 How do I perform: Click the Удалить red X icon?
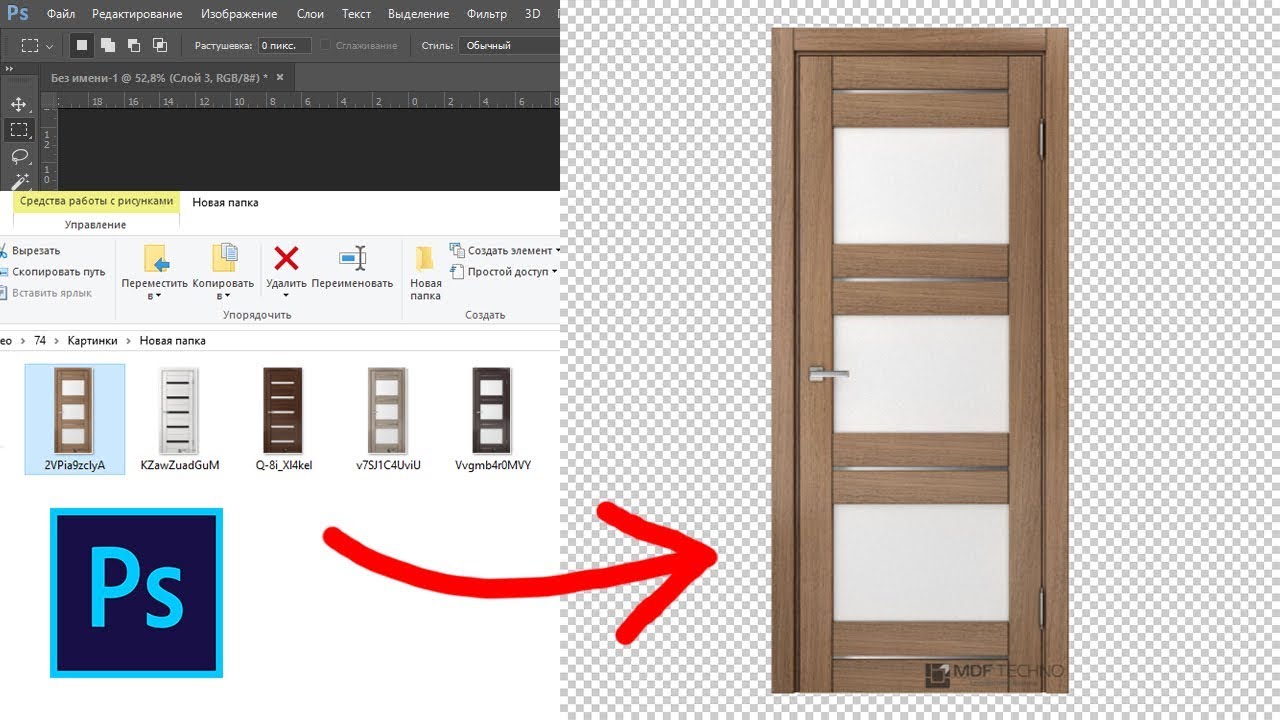(x=286, y=259)
